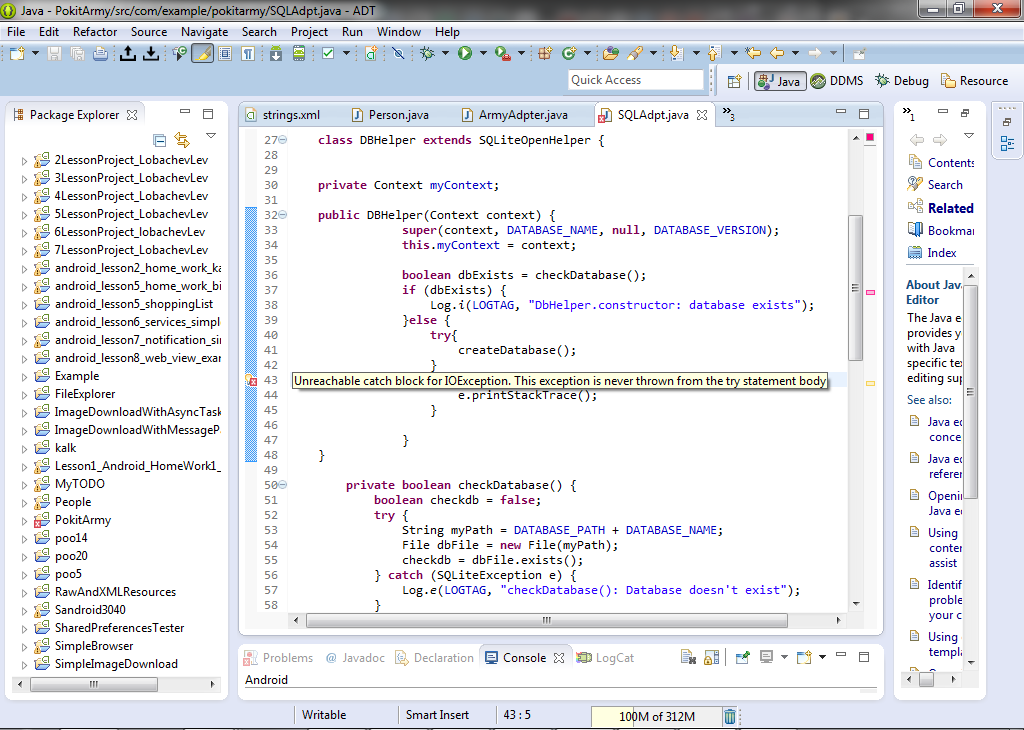Toggle Scroll Lock in the Console

coord(711,658)
